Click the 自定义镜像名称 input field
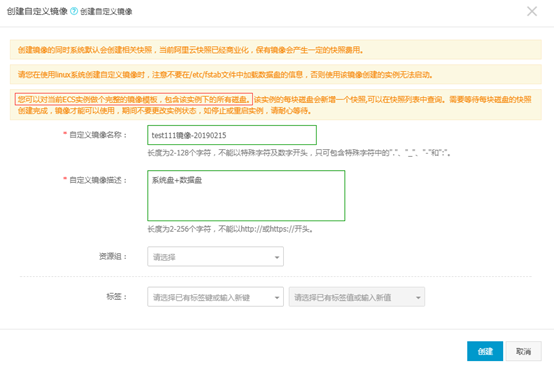Viewport: 554px width, 371px height. point(232,135)
